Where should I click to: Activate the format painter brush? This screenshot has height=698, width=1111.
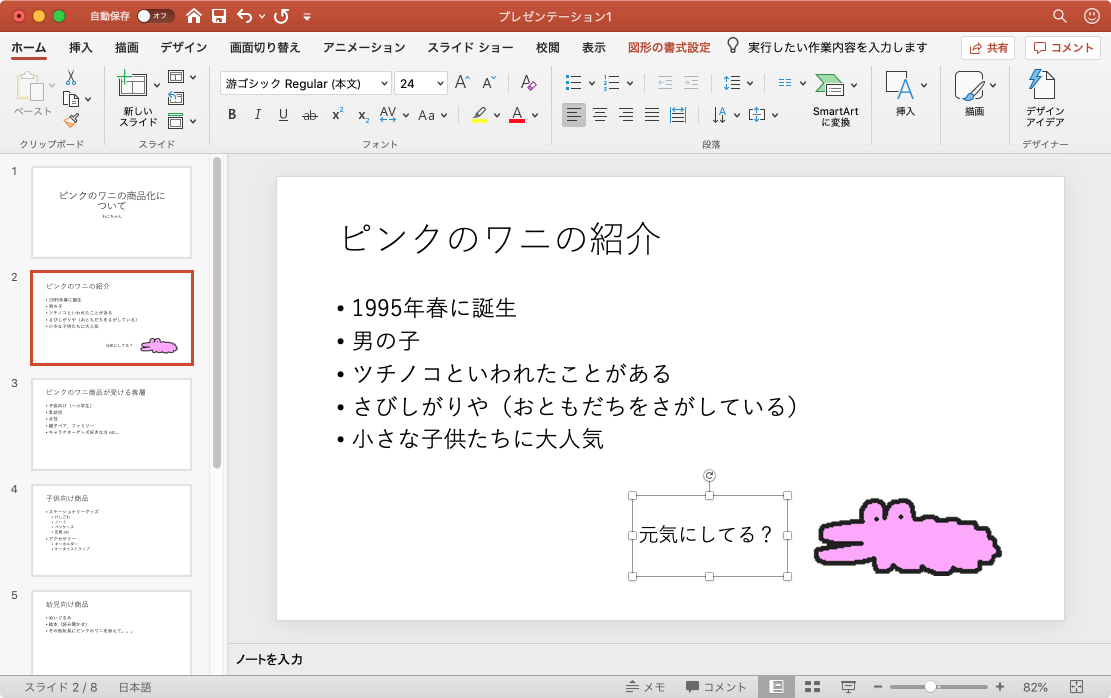[x=71, y=121]
